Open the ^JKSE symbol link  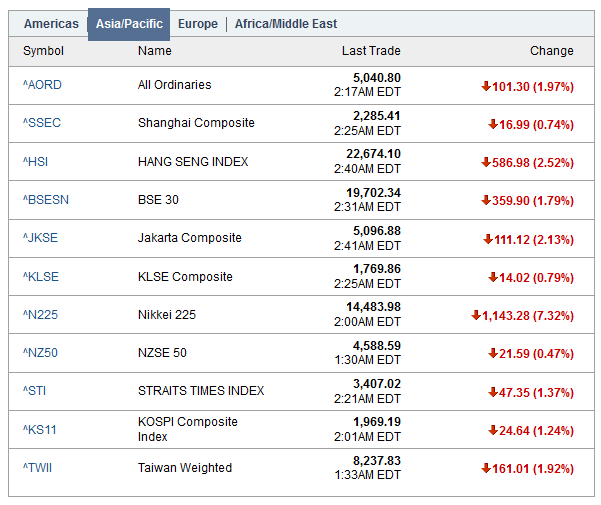(x=41, y=238)
